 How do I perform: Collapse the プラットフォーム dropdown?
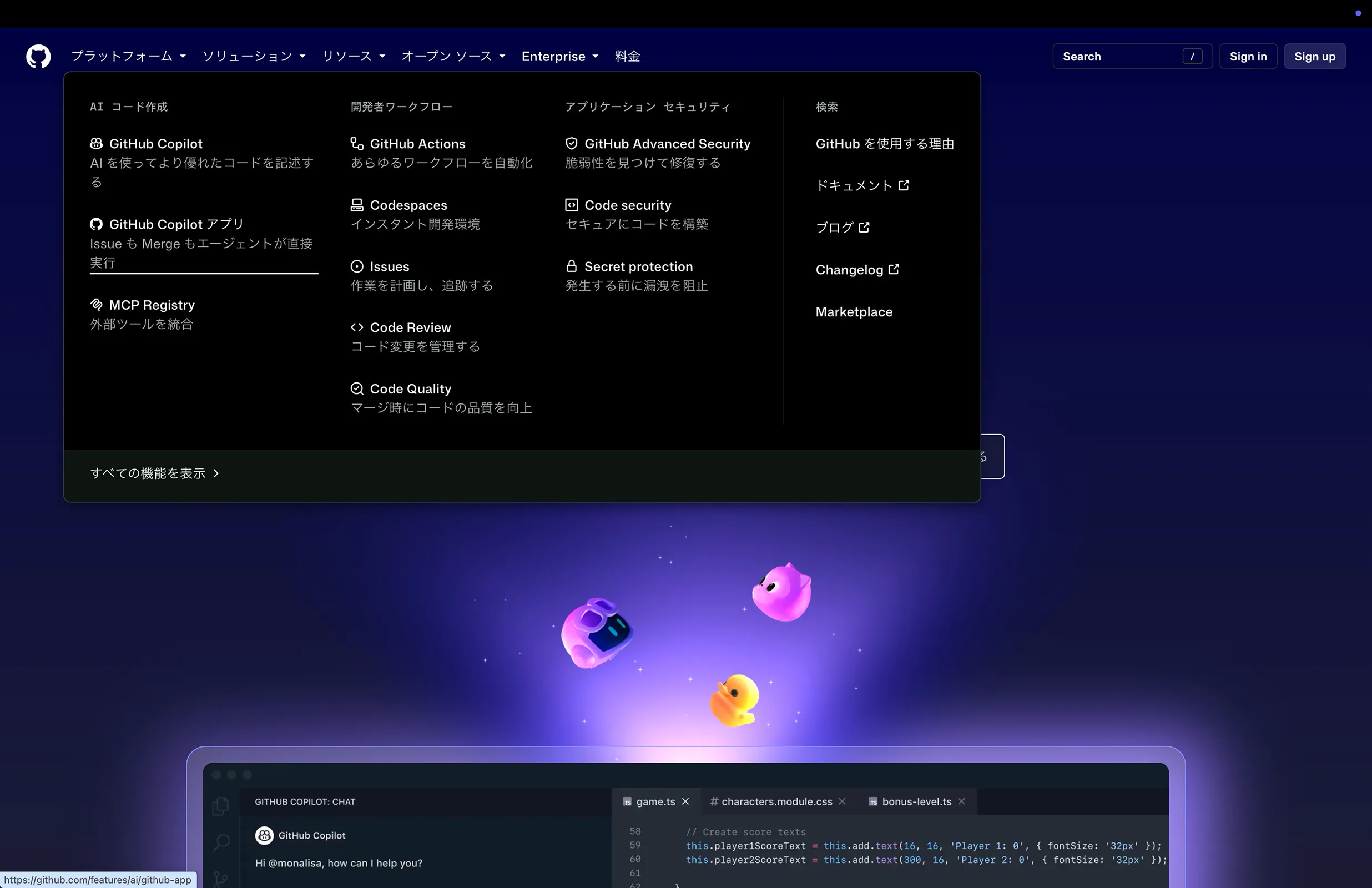pyautogui.click(x=129, y=56)
